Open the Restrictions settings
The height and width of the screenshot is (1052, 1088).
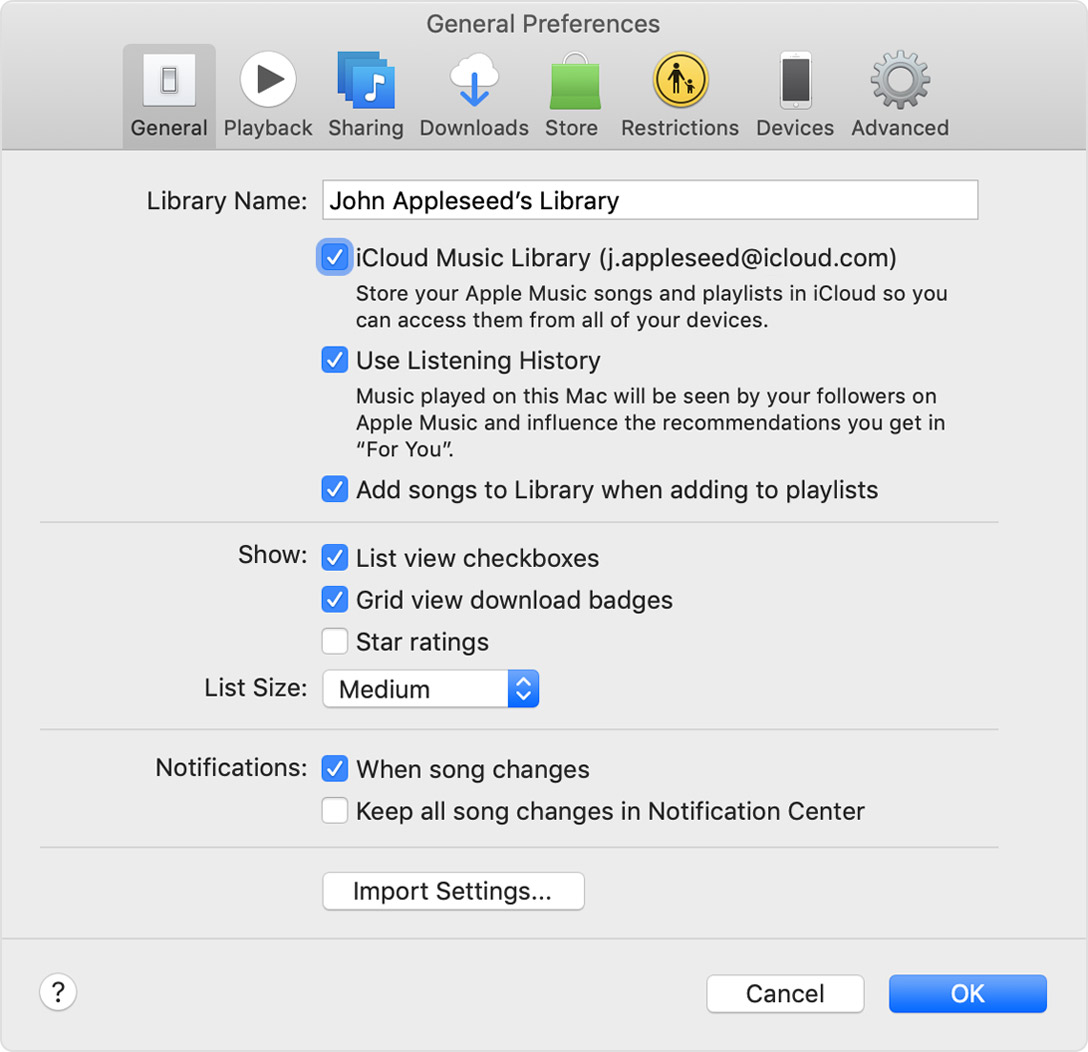pos(679,93)
